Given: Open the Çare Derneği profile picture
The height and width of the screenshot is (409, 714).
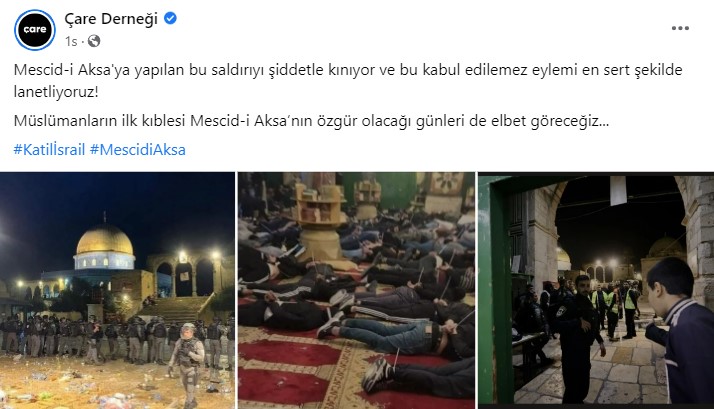Looking at the screenshot, I should point(35,30).
